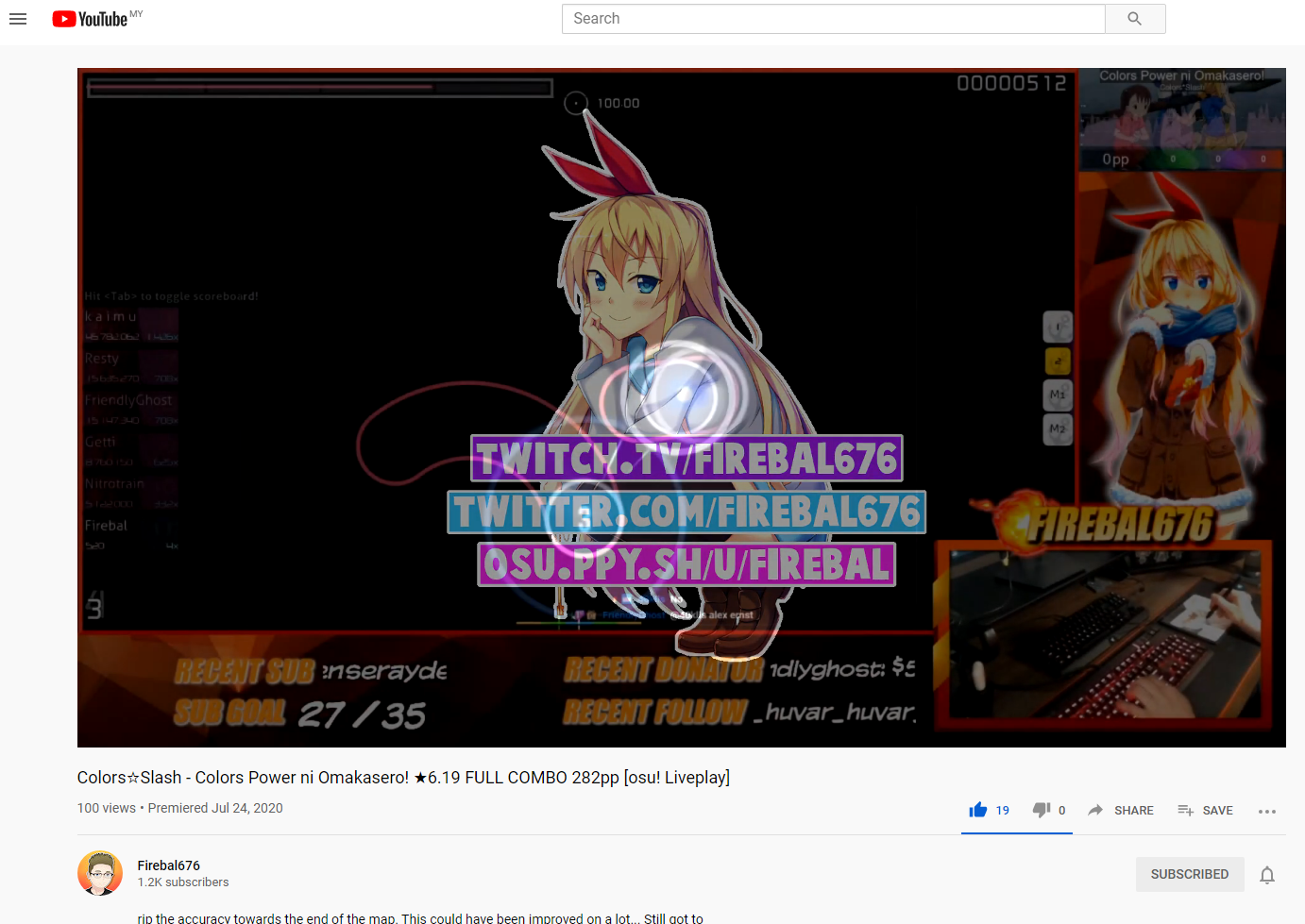Go to YouTube home via logo
Screen dimensions: 1305x924
[91, 19]
